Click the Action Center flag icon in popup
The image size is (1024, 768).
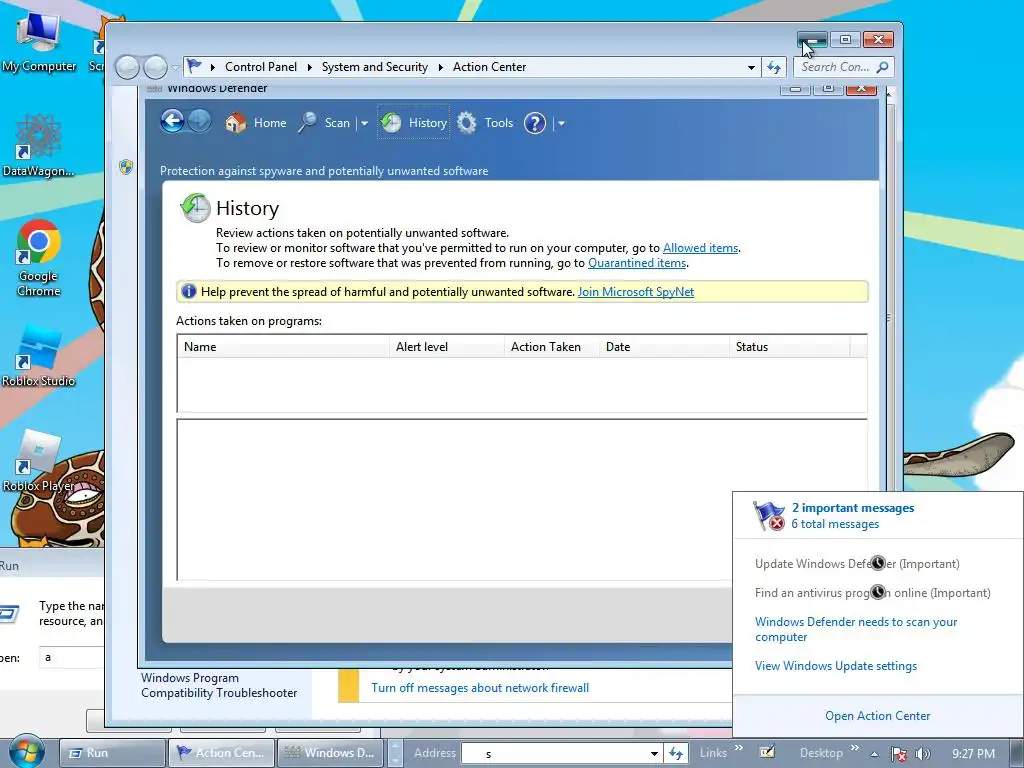[x=769, y=515]
